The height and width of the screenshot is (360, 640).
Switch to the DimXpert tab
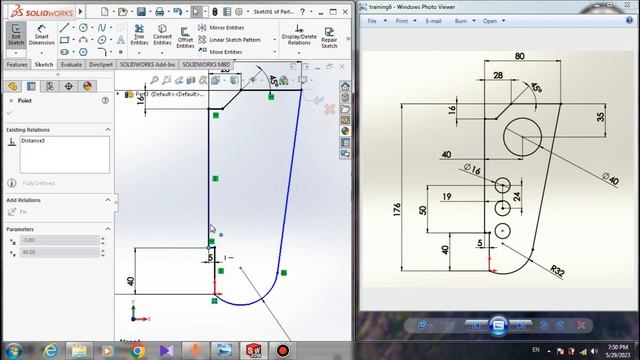point(101,64)
